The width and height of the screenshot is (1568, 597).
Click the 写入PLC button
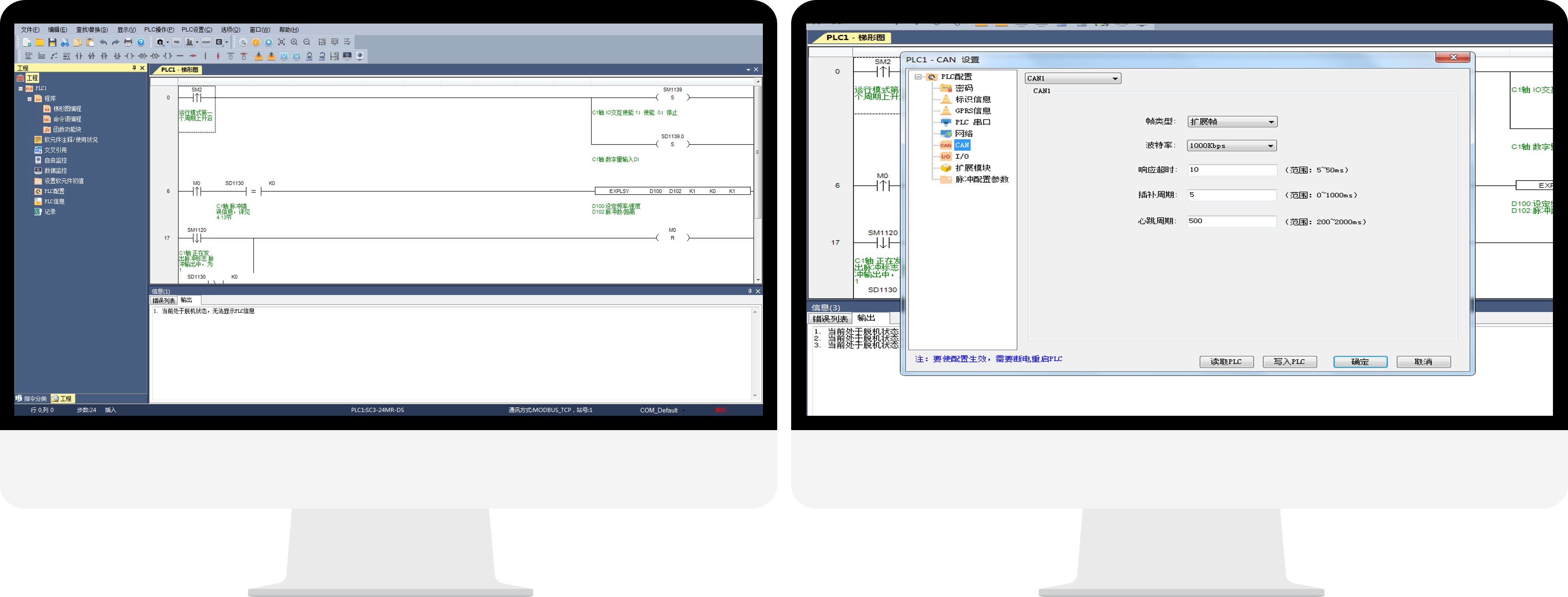click(1289, 361)
